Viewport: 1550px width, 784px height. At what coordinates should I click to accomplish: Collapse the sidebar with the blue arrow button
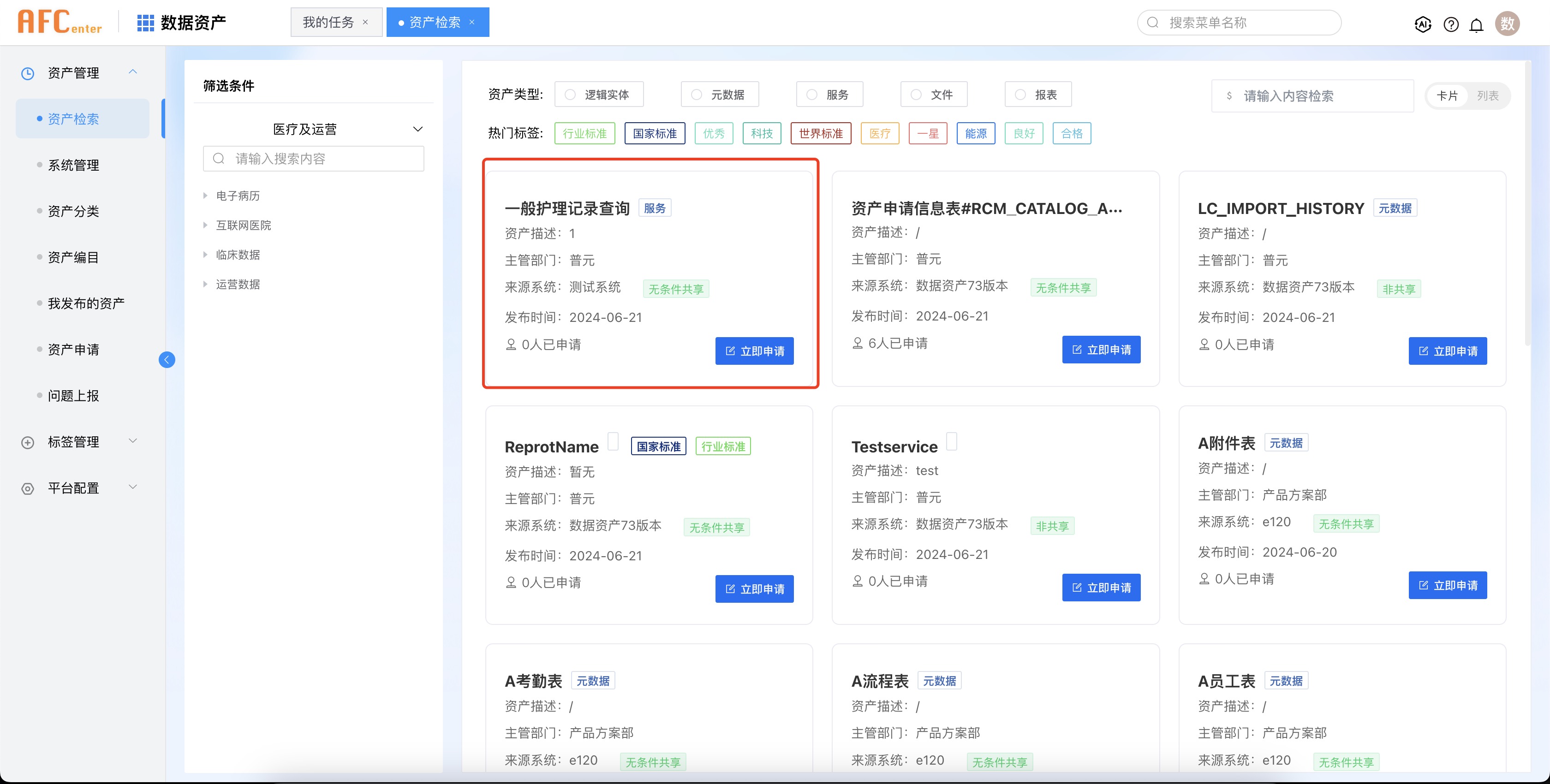[x=167, y=360]
